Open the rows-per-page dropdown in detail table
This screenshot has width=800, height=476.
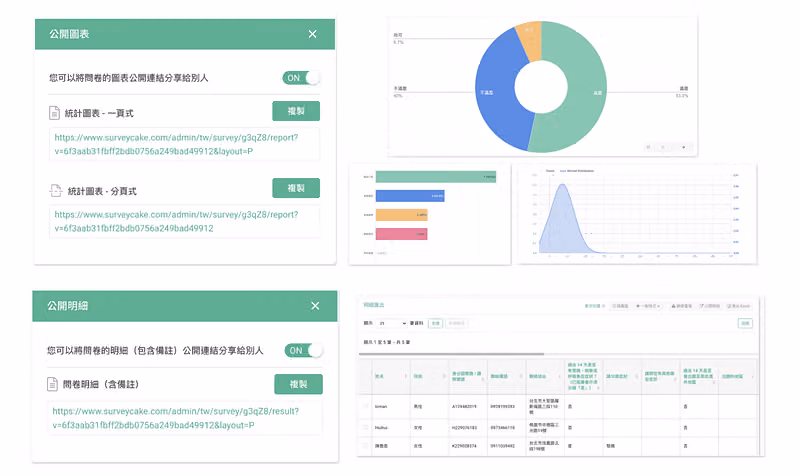(x=392, y=323)
